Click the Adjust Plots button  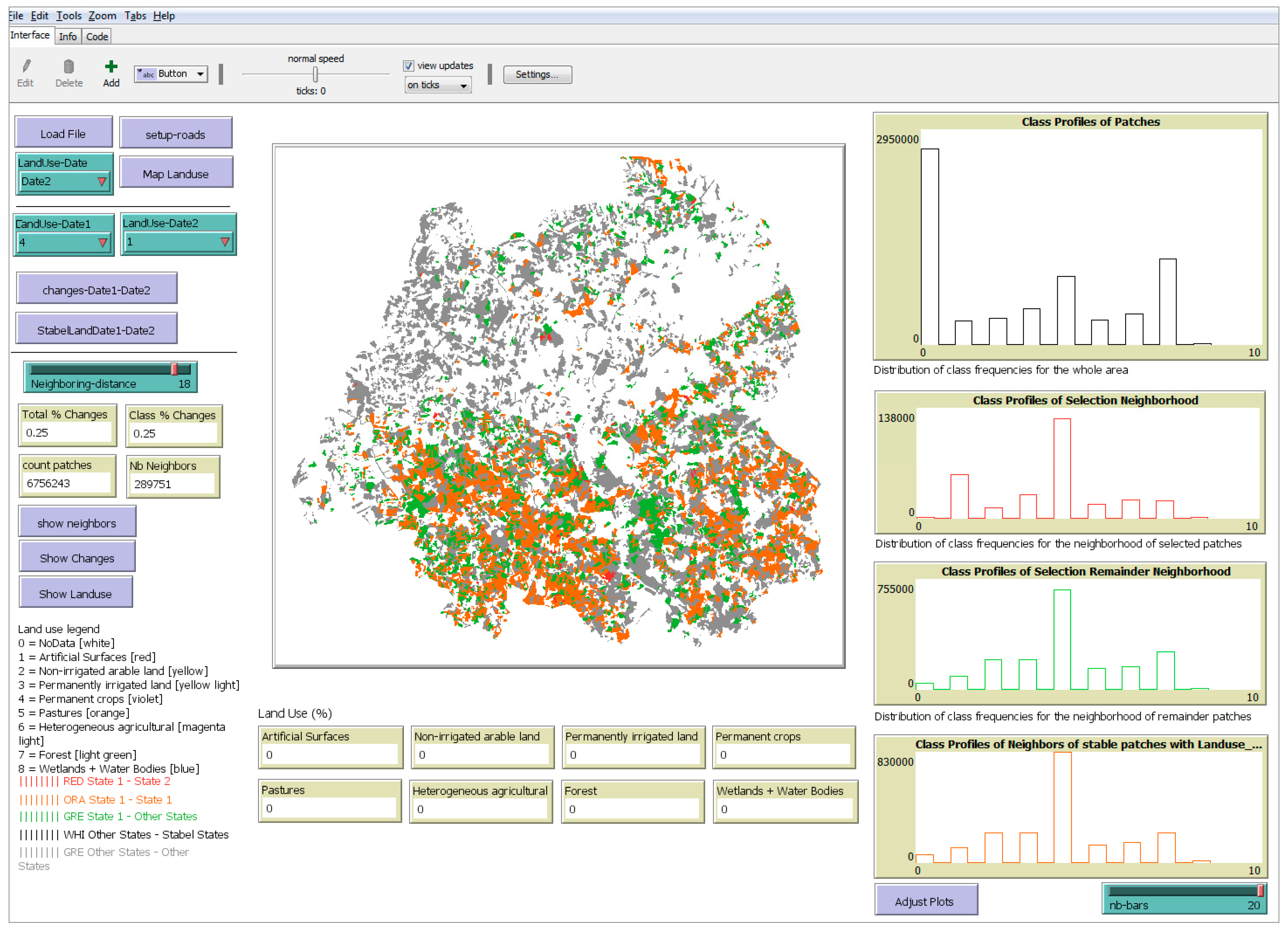(926, 902)
